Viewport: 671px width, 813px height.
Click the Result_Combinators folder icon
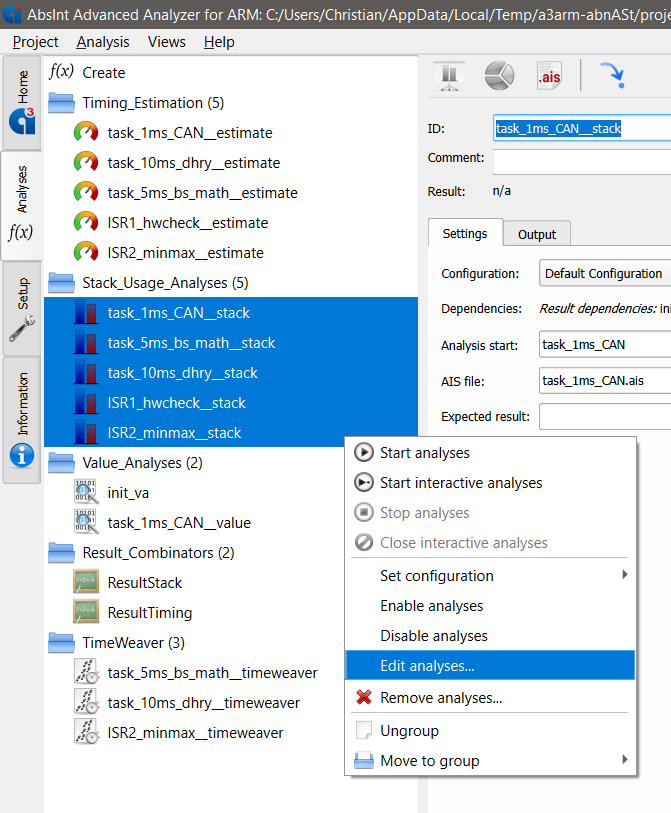61,553
